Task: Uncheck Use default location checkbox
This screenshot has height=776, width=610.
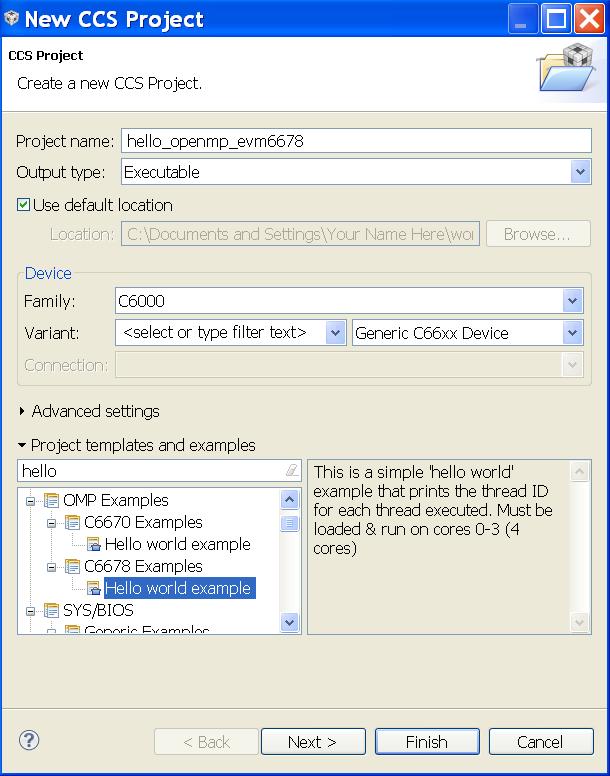Action: (24, 205)
